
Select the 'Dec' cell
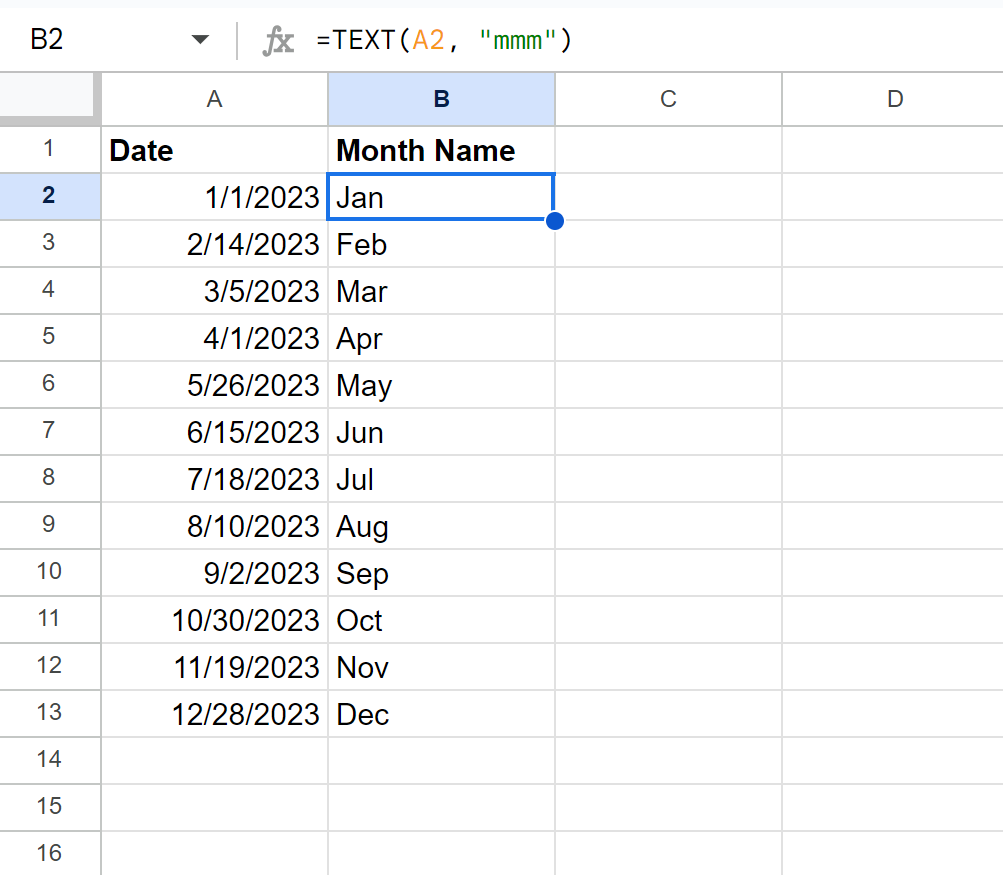click(x=441, y=714)
